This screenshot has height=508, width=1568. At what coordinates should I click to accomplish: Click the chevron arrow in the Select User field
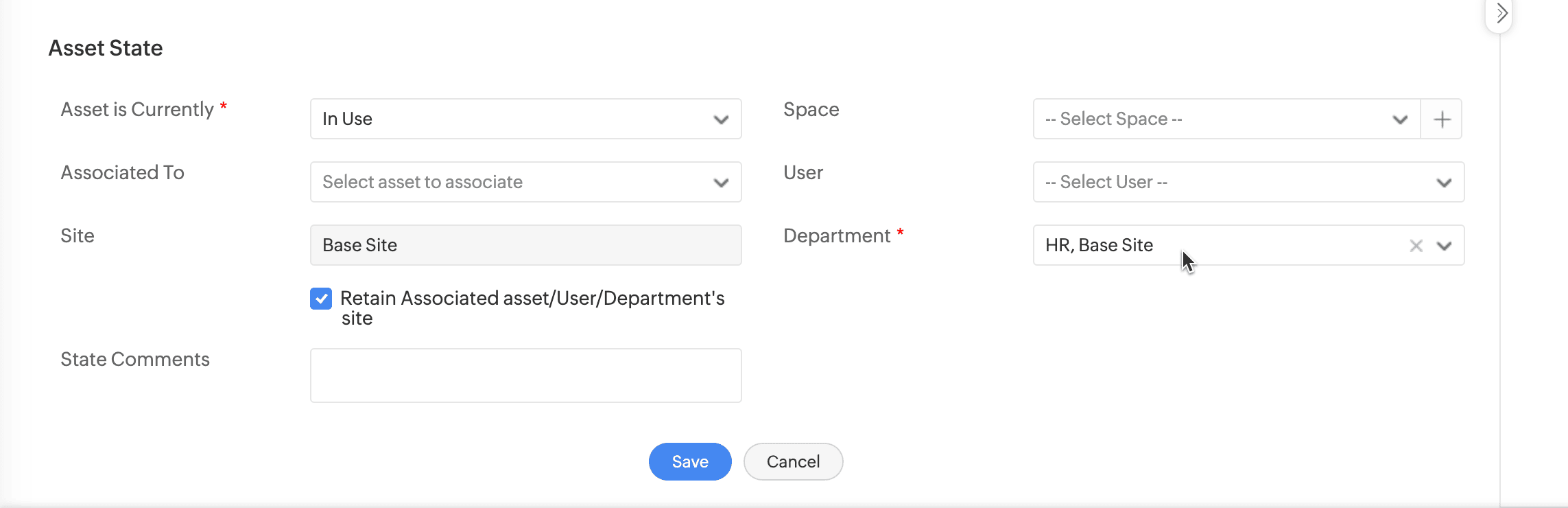pos(1444,183)
